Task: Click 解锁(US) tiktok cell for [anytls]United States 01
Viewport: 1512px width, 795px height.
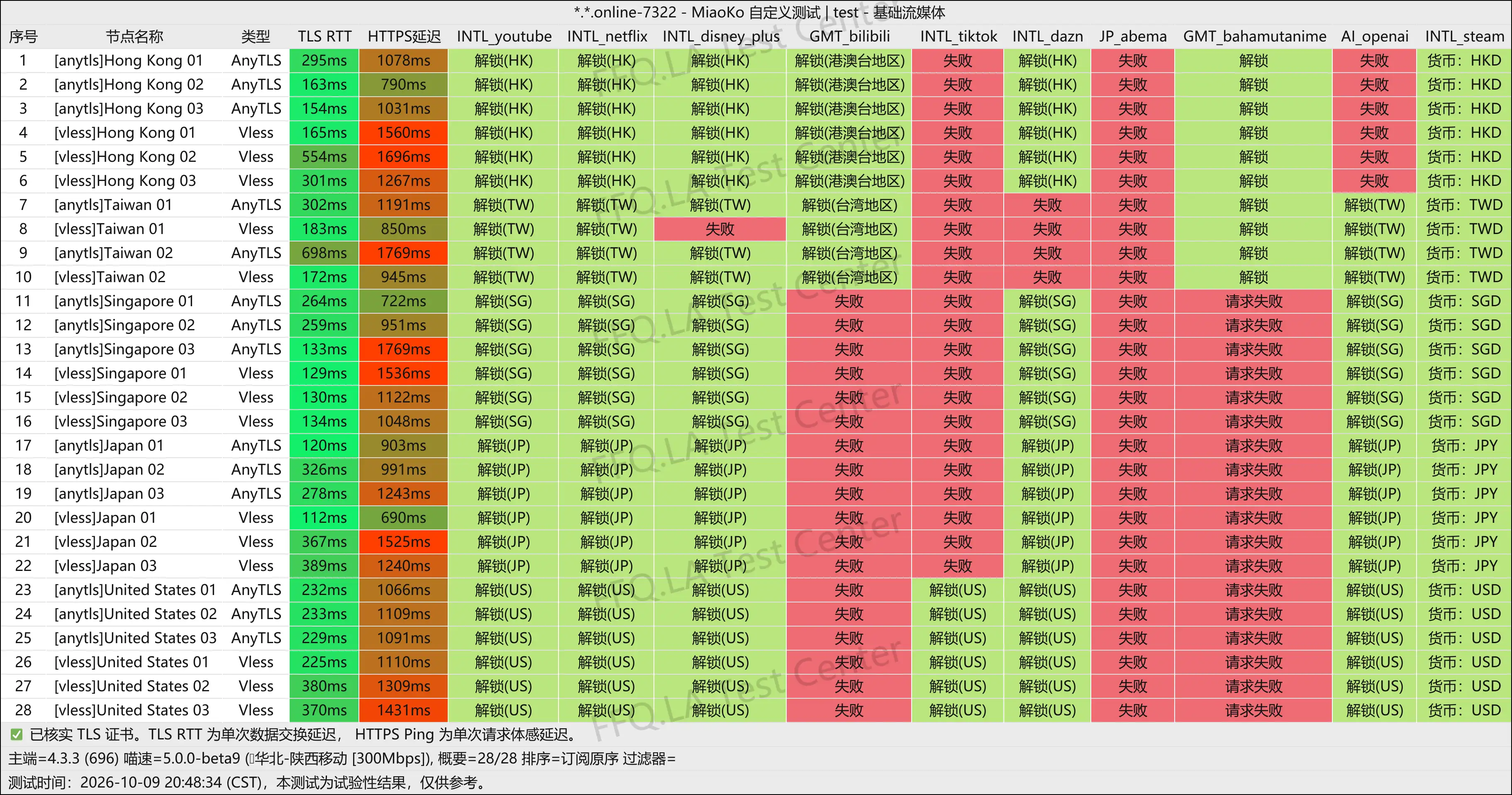Action: (958, 590)
